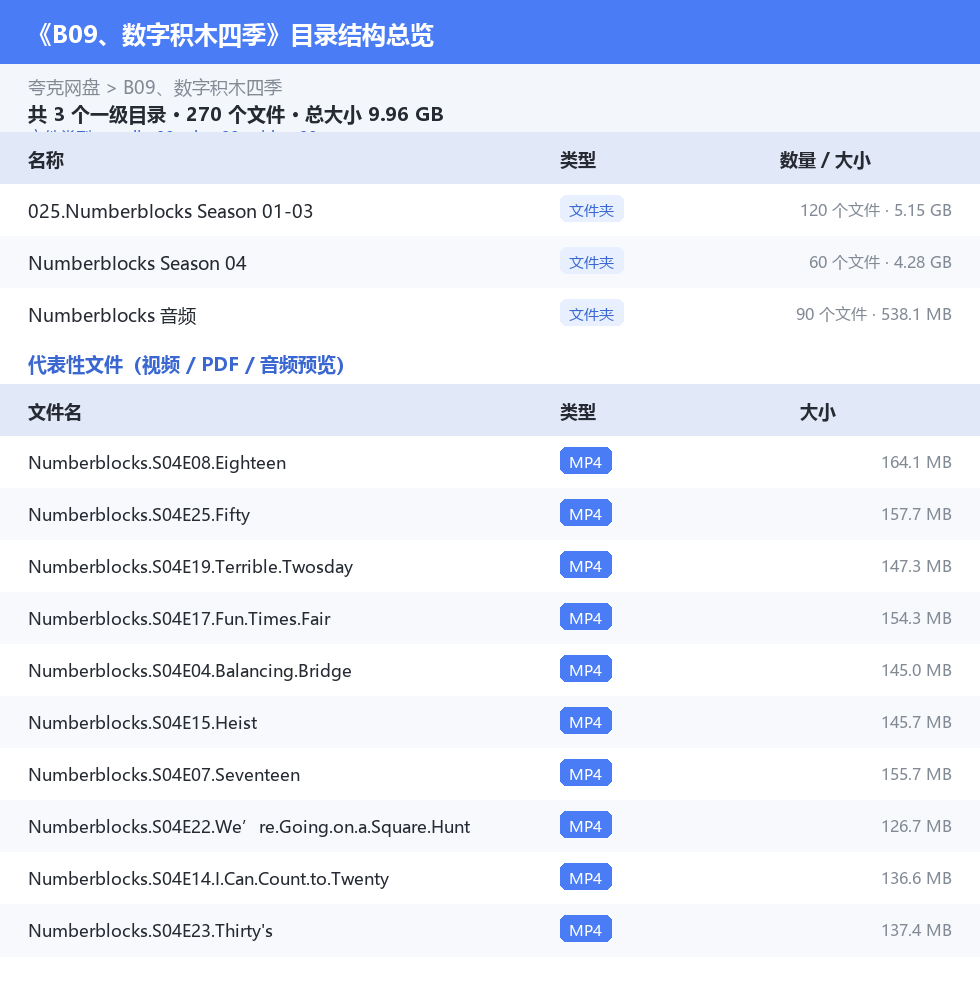Click 文件夹 badge in 025.Numberblocks Season 01-03 row
This screenshot has width=980, height=988.
point(592,209)
